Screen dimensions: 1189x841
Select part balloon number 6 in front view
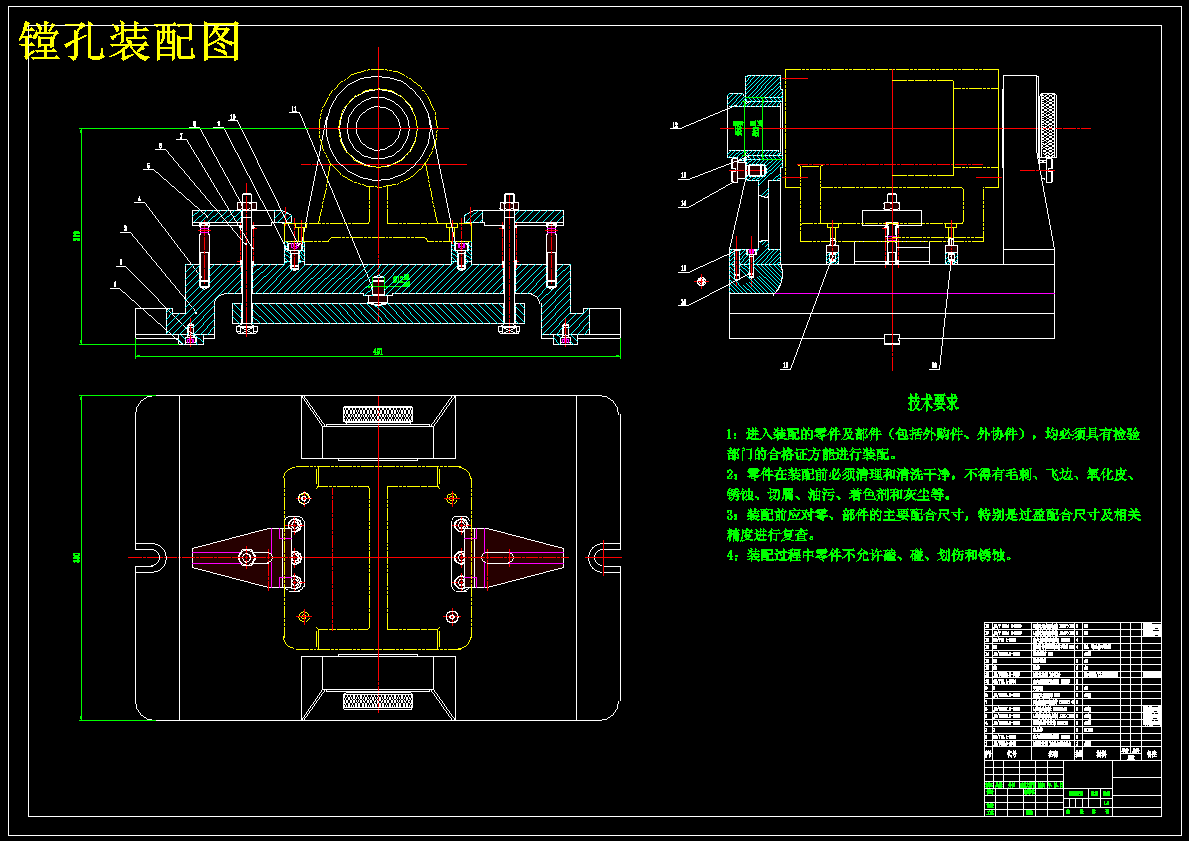[x=160, y=146]
